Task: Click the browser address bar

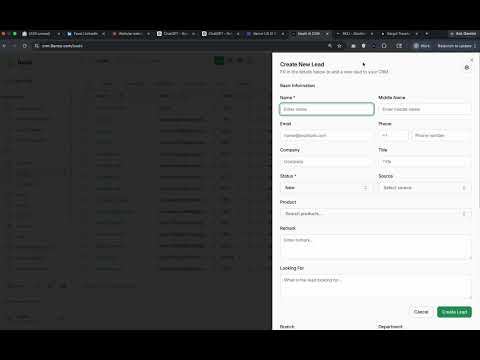Action: coord(180,46)
